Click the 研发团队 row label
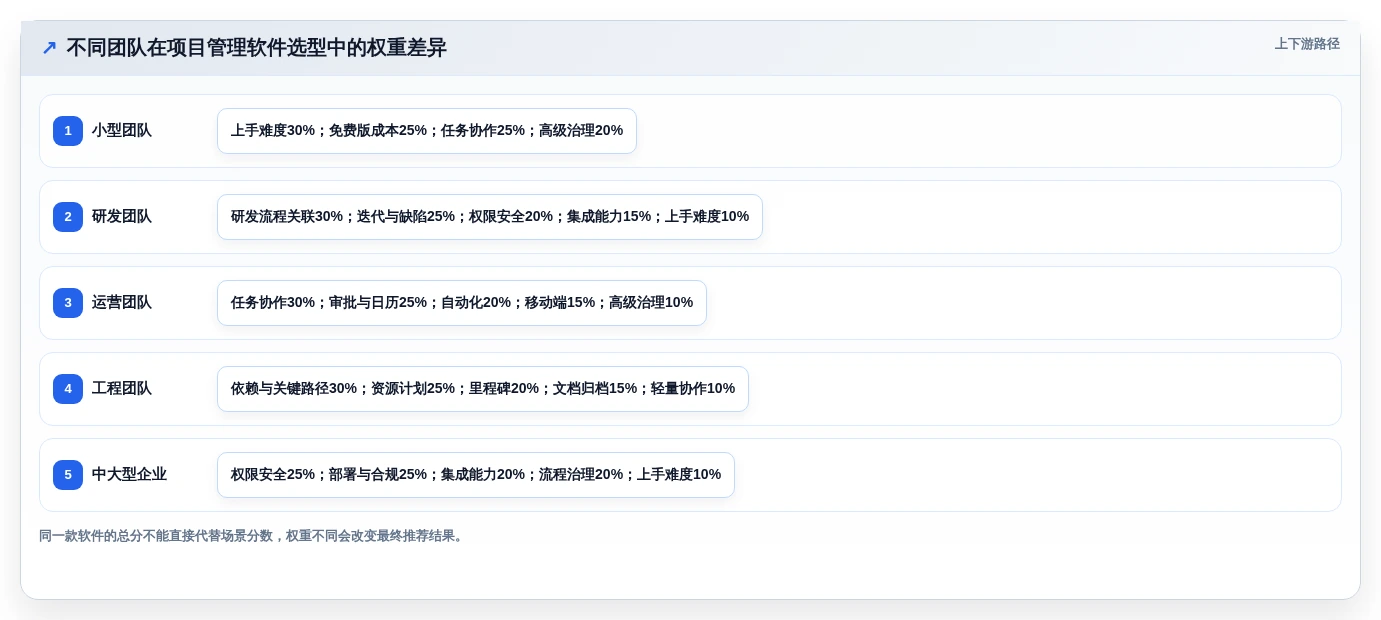Viewport: 1381px width, 620px height. coord(122,217)
